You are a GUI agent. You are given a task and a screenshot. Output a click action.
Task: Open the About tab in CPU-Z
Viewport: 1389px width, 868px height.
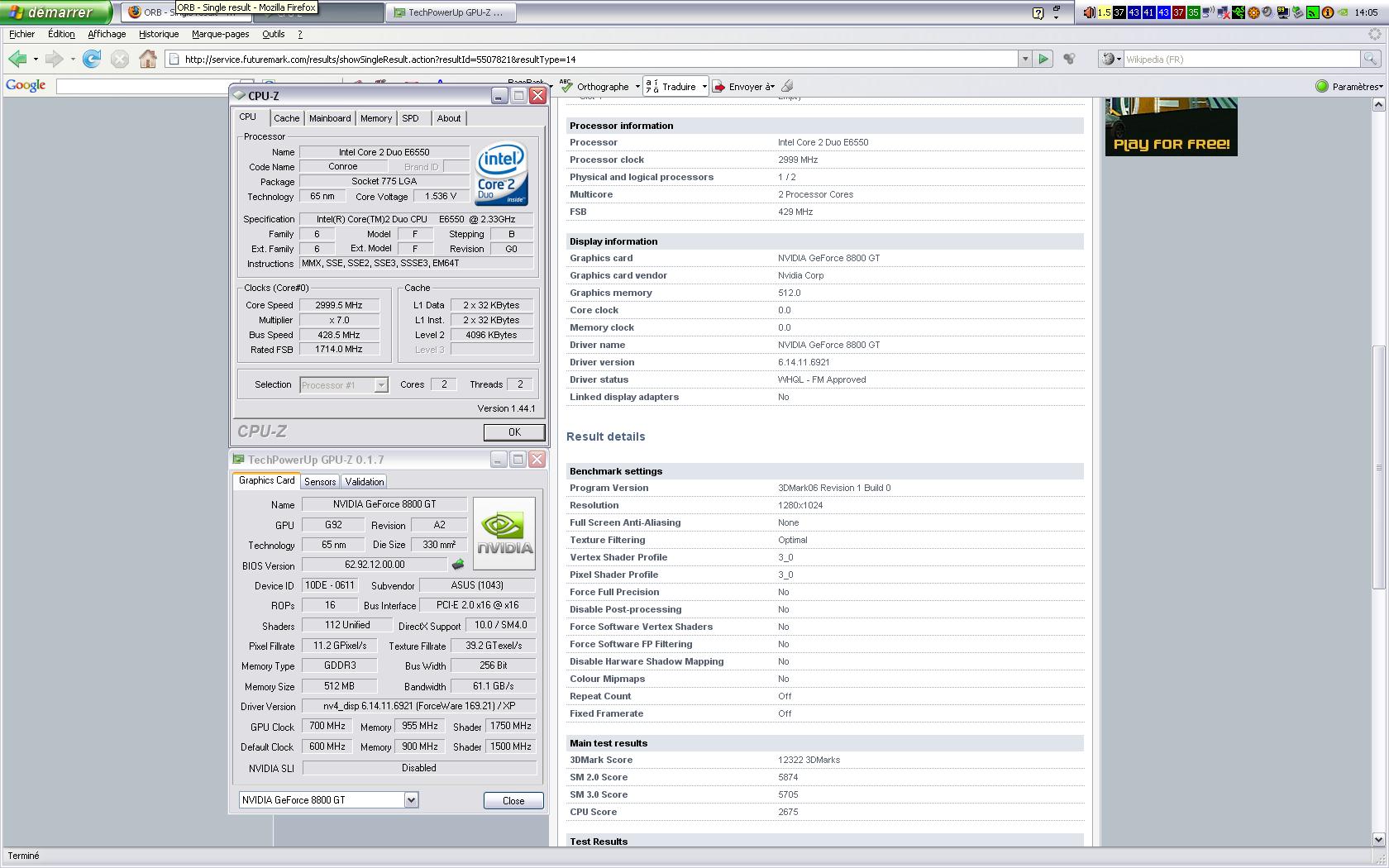pyautogui.click(x=449, y=118)
